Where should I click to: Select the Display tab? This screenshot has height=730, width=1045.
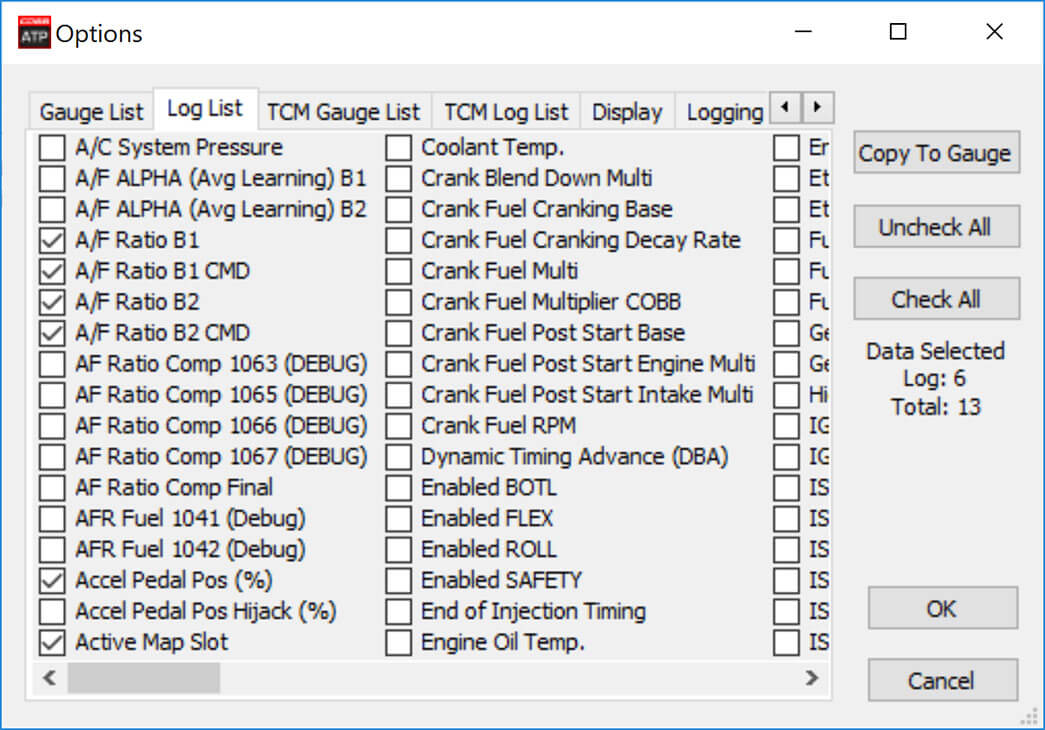[x=627, y=111]
